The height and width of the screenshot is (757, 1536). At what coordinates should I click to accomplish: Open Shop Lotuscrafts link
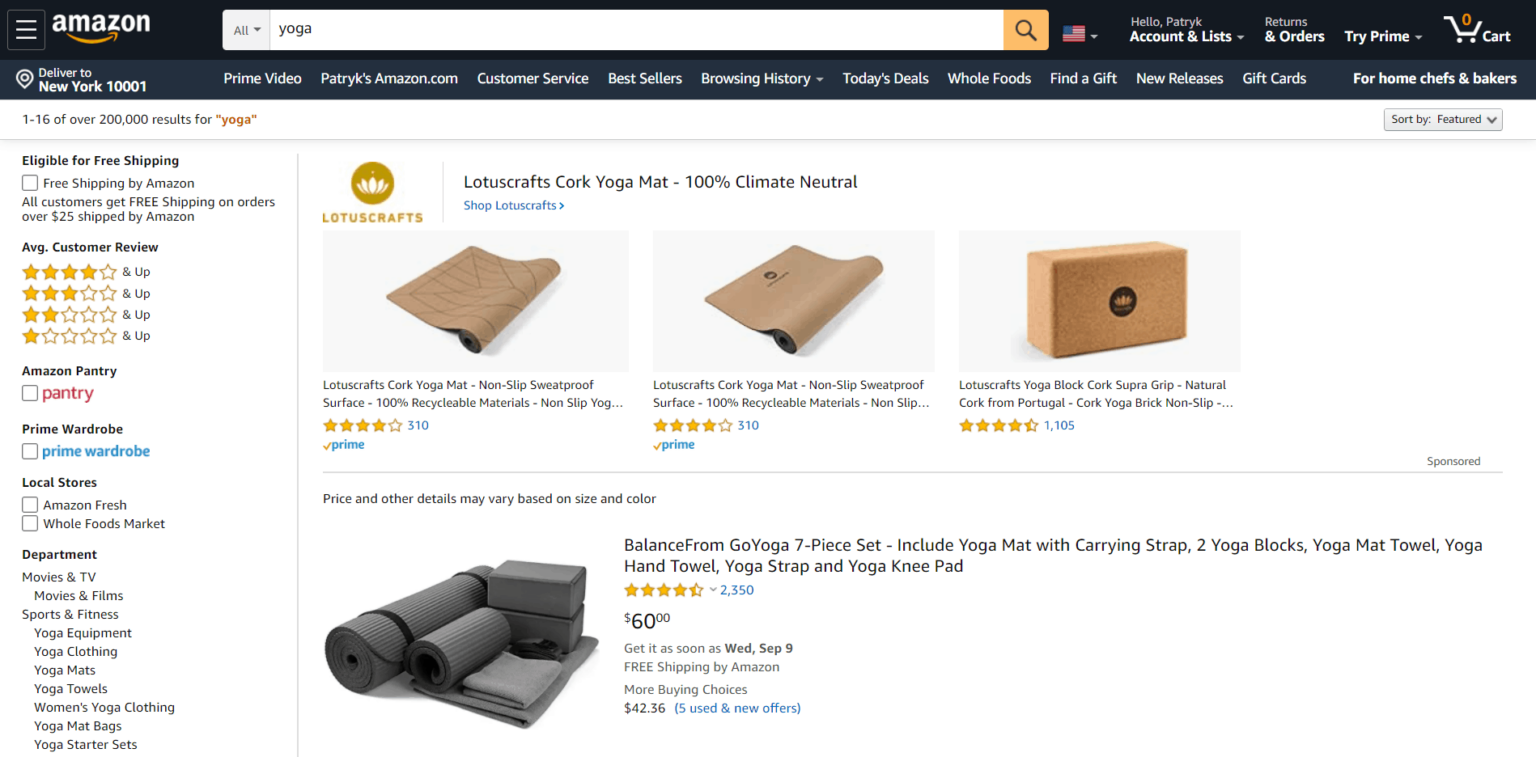point(513,205)
